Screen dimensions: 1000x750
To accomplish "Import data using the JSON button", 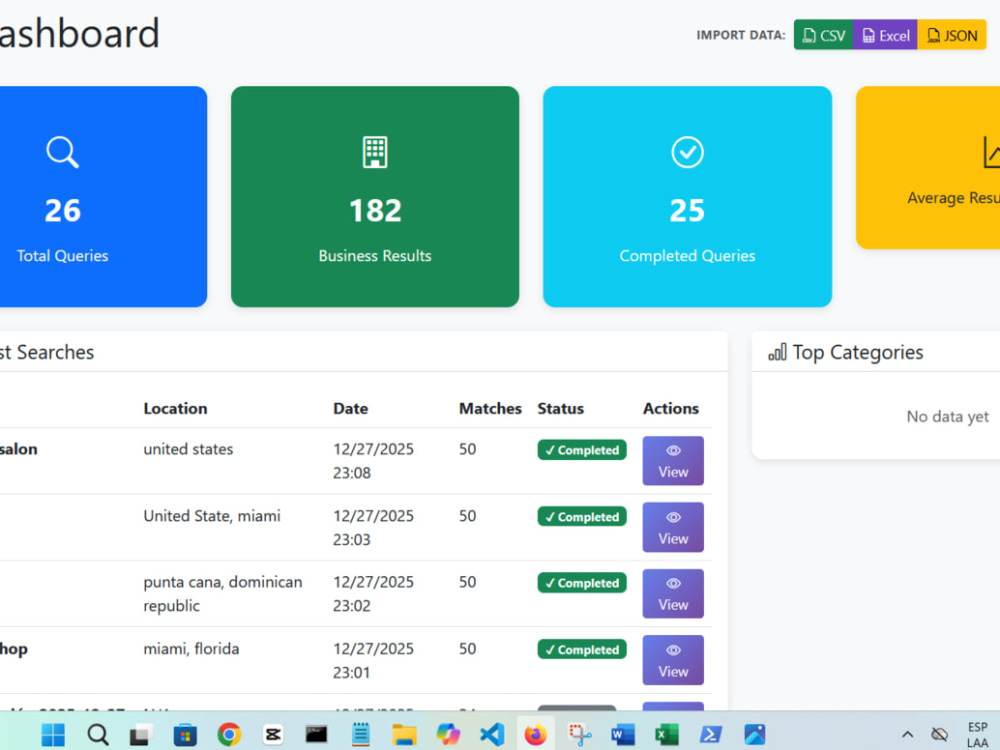I will pos(952,35).
